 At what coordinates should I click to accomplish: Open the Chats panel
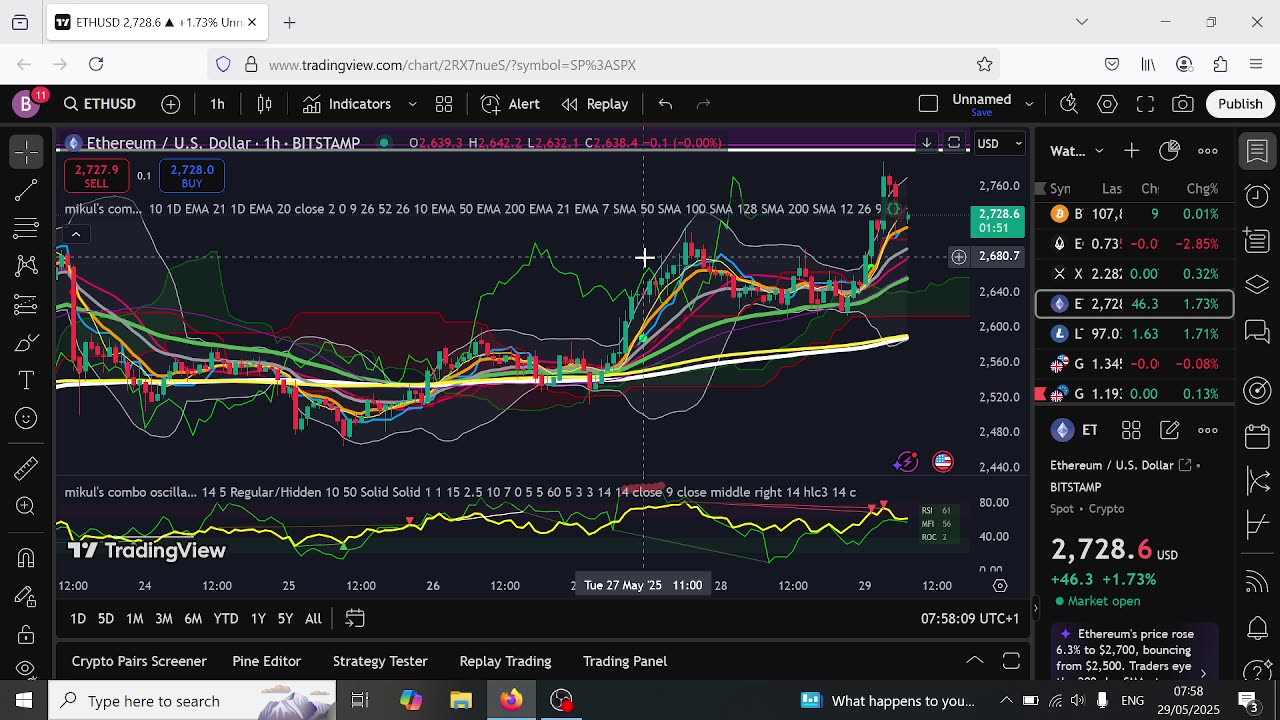[x=1258, y=331]
